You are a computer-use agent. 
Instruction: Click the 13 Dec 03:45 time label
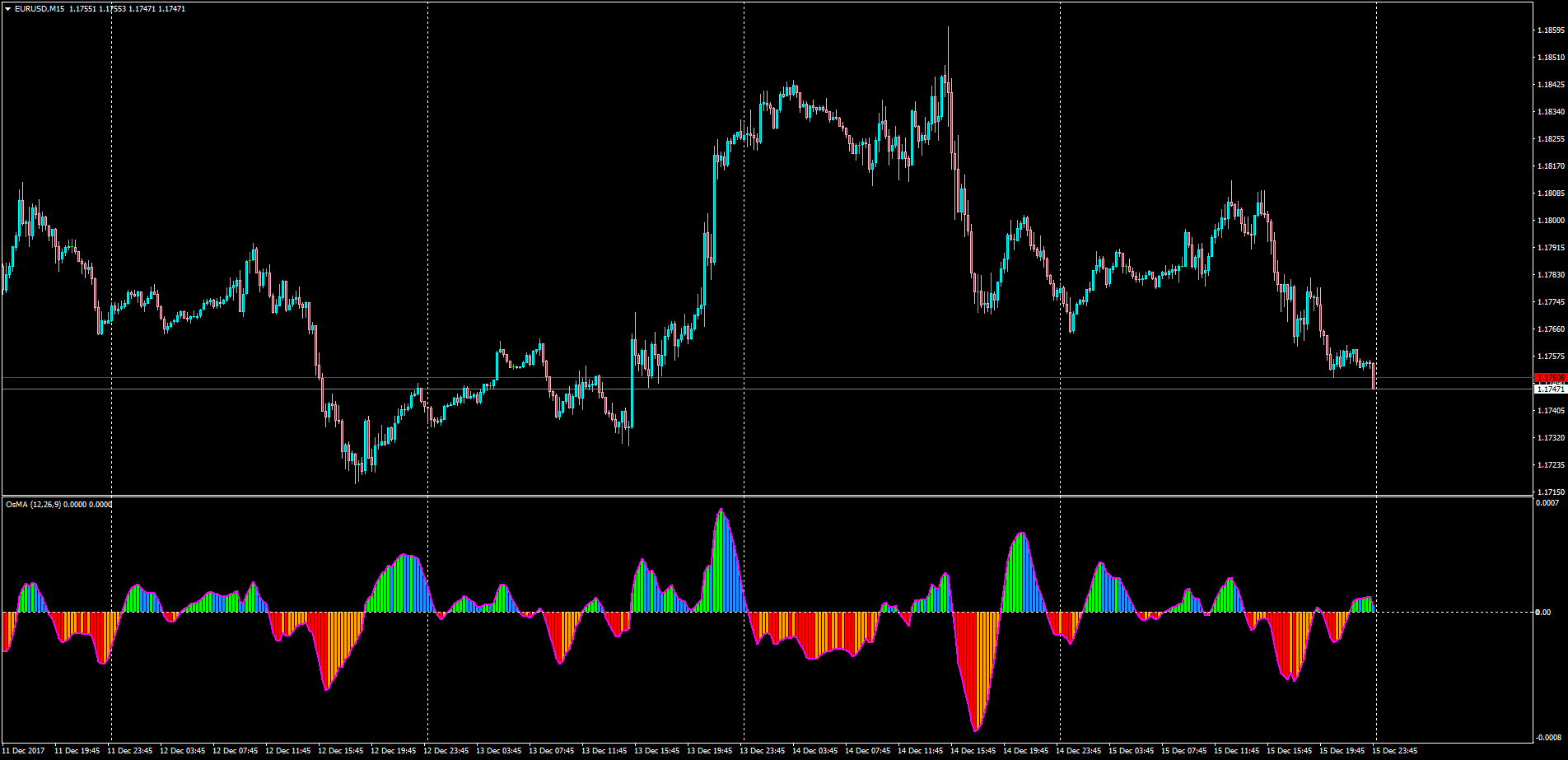click(x=499, y=751)
